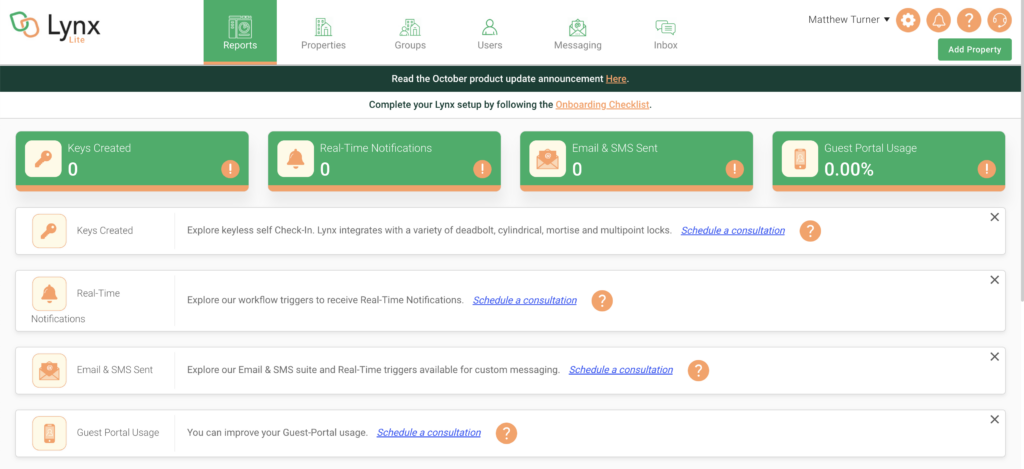Click the key icon in Keys Created row
Image resolution: width=1024 pixels, height=469 pixels.
pyautogui.click(x=49, y=231)
